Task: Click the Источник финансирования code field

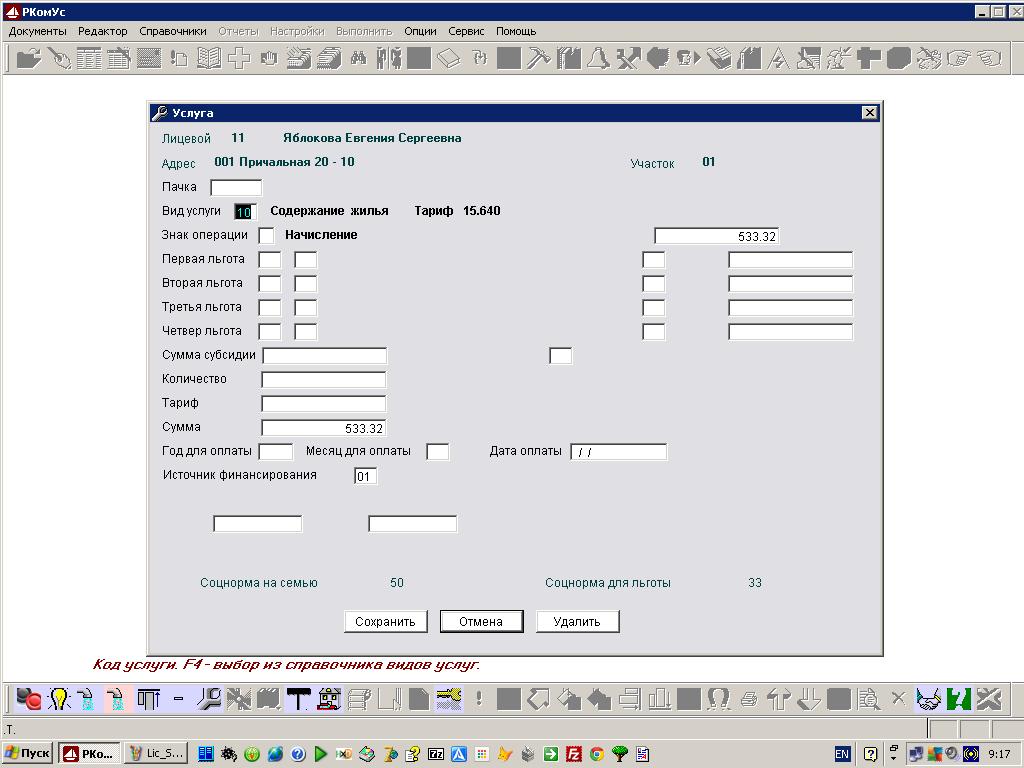Action: pos(365,477)
